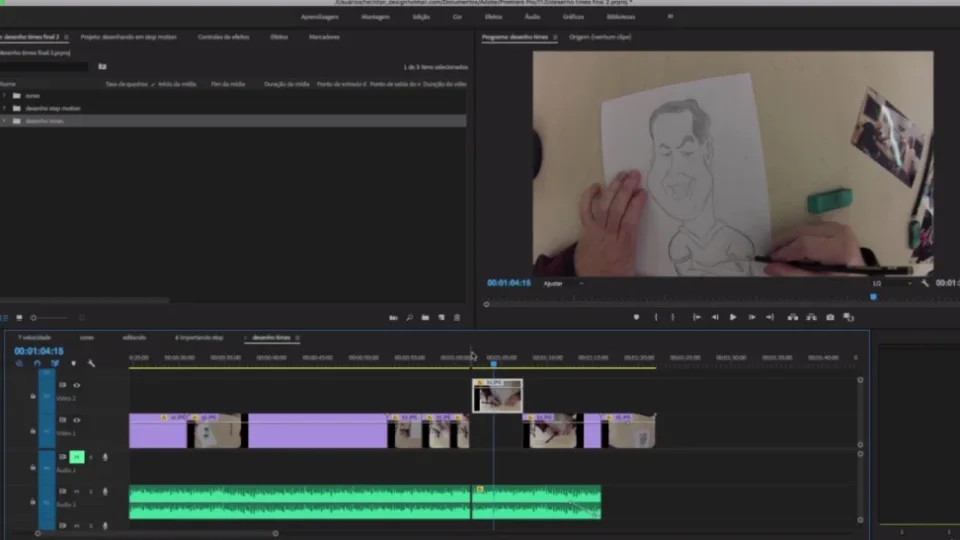
Task: Lock the Audio 2 track
Action: pos(32,502)
